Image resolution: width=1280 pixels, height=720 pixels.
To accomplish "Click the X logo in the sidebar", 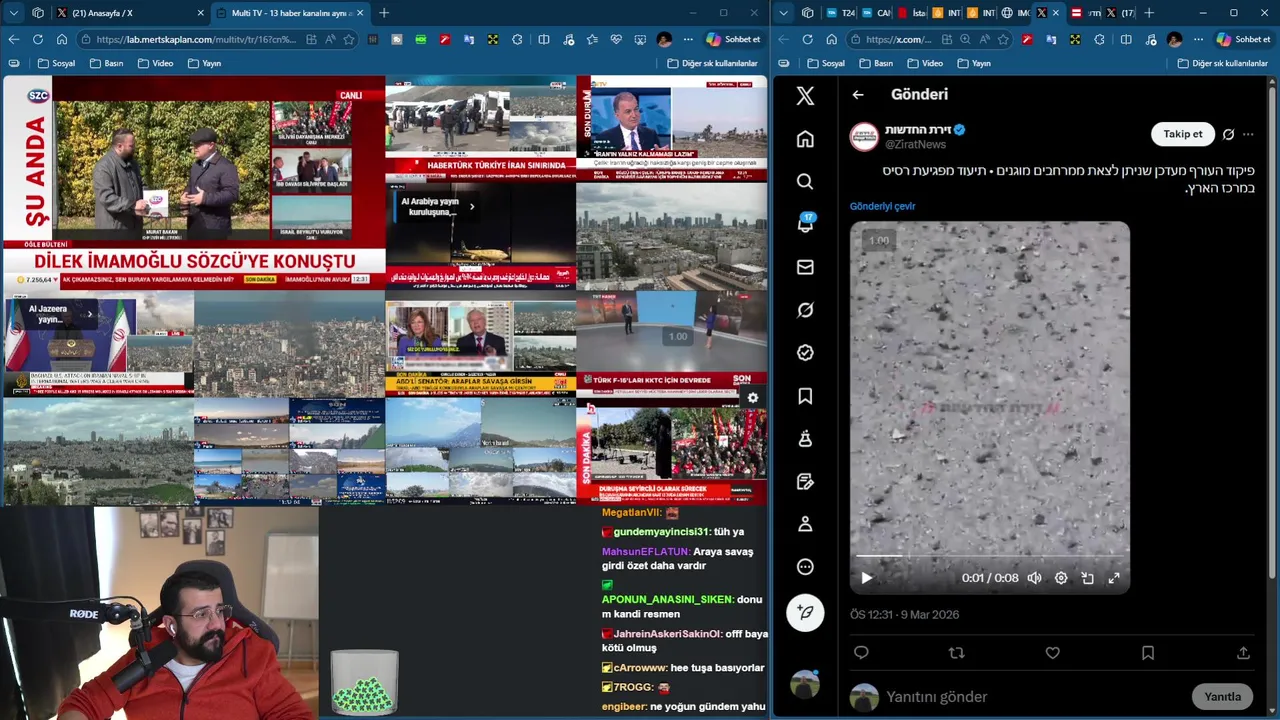I will point(805,96).
